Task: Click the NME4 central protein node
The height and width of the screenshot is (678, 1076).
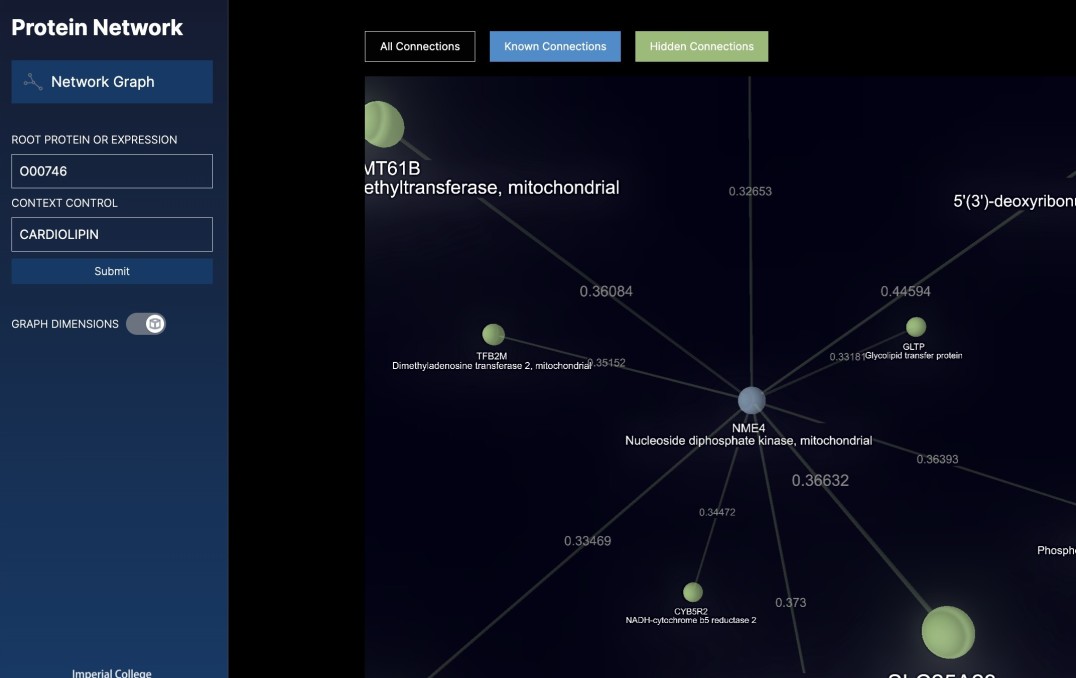Action: (x=751, y=400)
